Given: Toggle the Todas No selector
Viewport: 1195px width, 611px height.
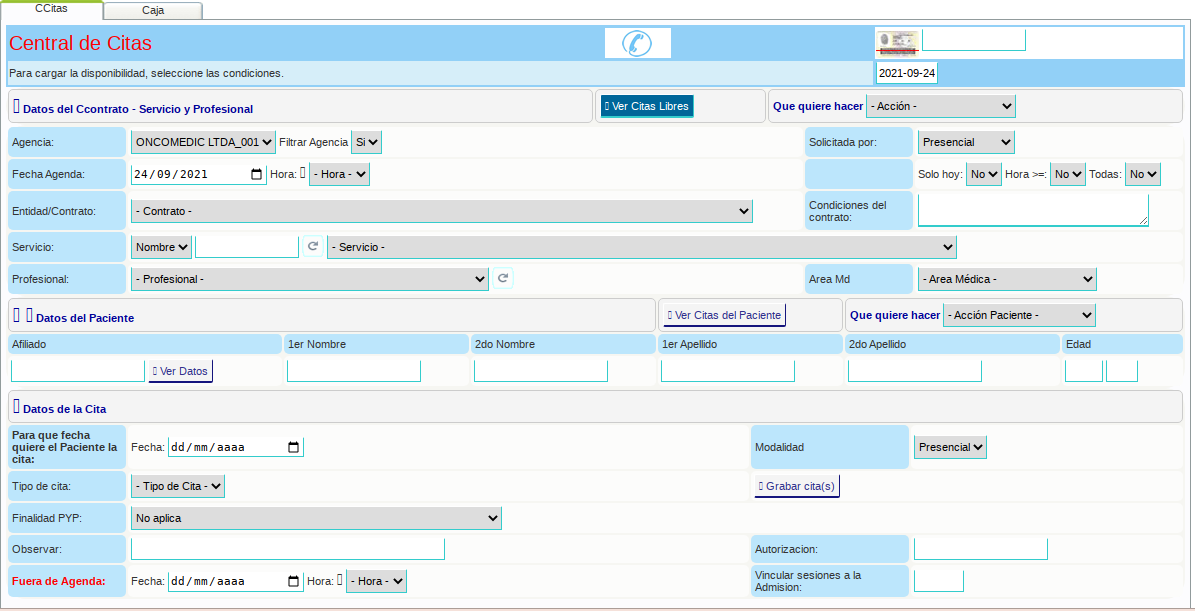Looking at the screenshot, I should pos(1142,174).
